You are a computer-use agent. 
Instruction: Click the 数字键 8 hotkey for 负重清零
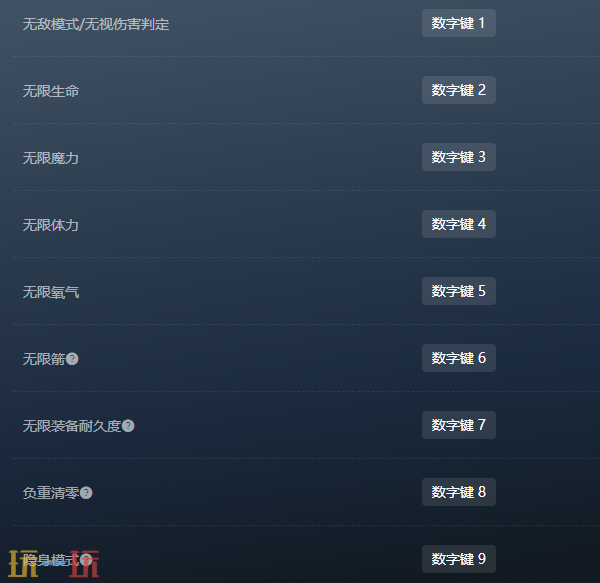tap(459, 492)
